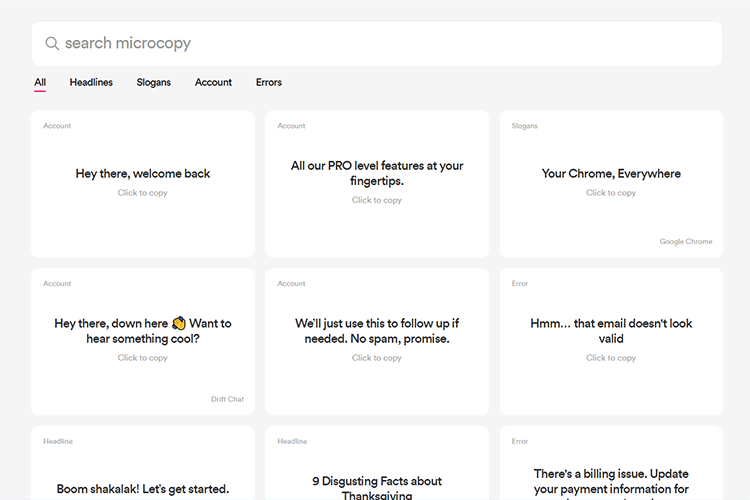Show the Account category tab
This screenshot has height=500, width=750.
click(x=213, y=82)
